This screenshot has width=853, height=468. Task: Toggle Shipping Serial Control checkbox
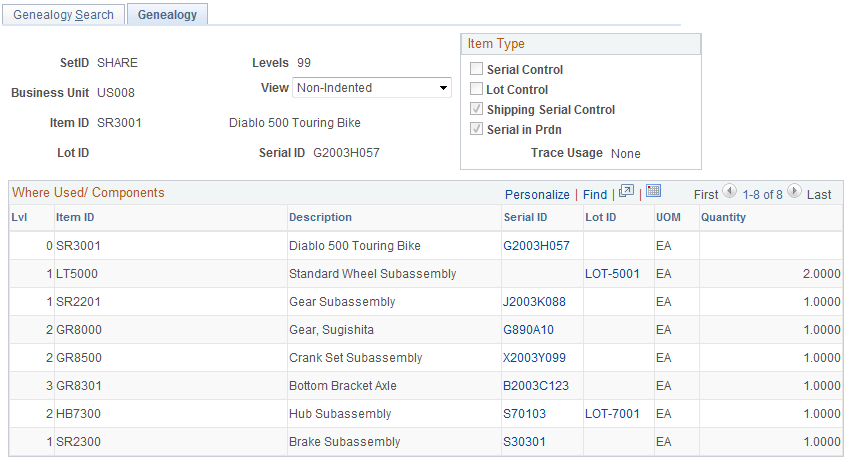pyautogui.click(x=476, y=109)
